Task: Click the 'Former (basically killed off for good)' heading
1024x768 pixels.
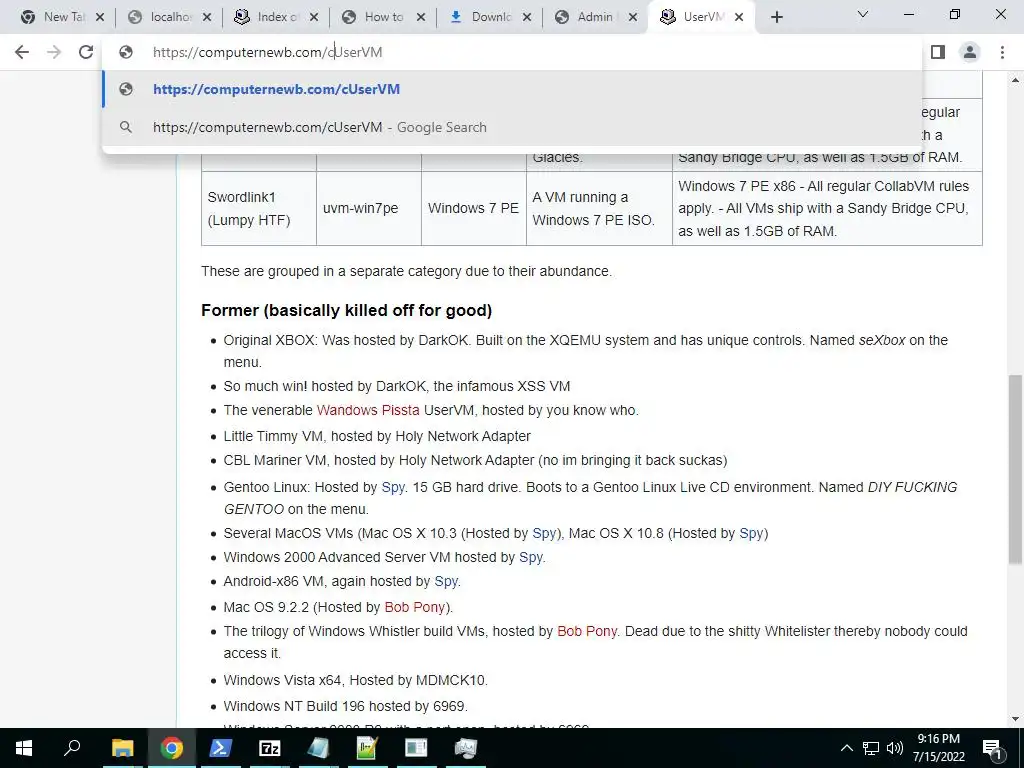Action: pos(346,310)
